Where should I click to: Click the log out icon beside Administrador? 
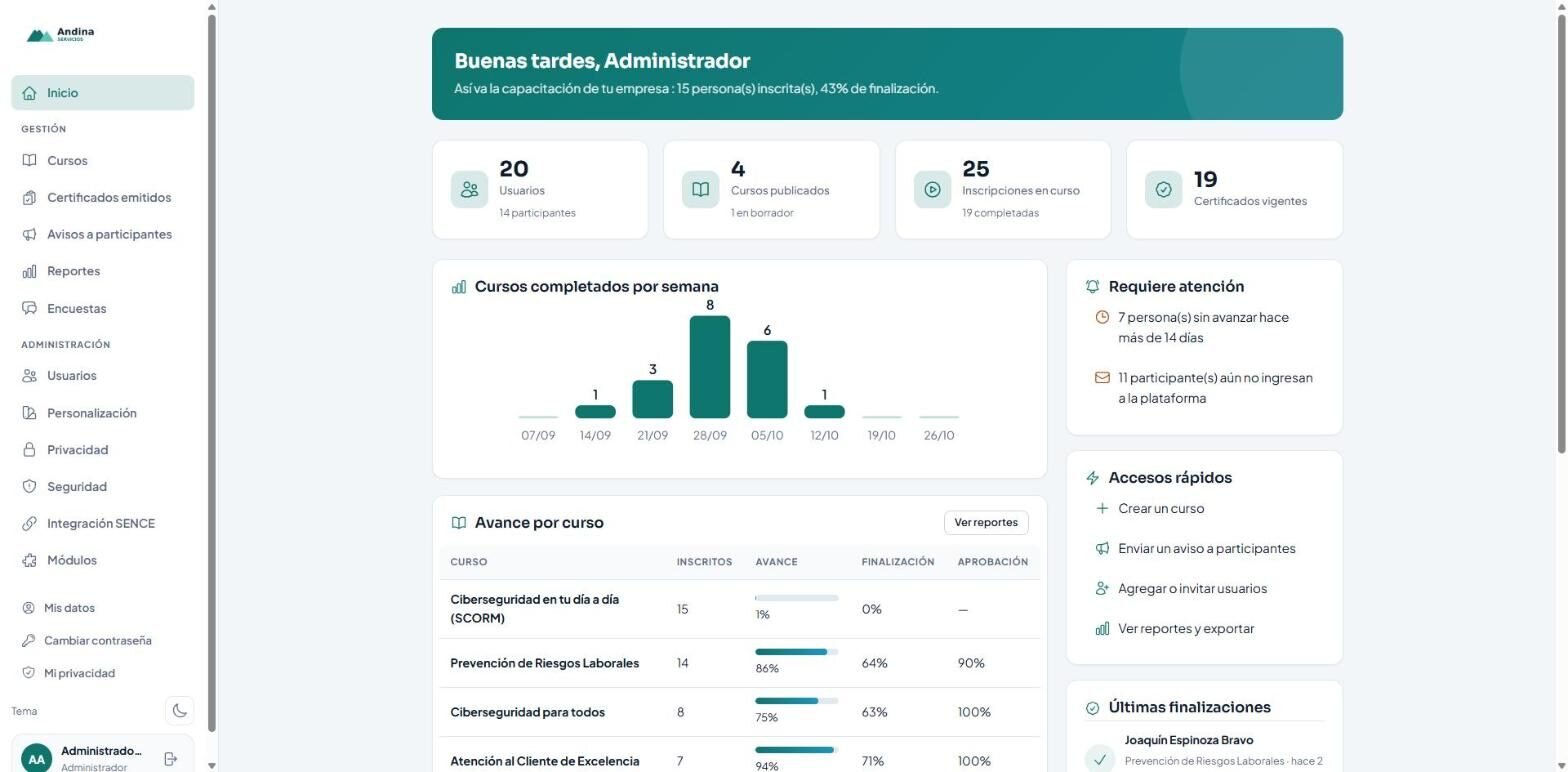(170, 759)
